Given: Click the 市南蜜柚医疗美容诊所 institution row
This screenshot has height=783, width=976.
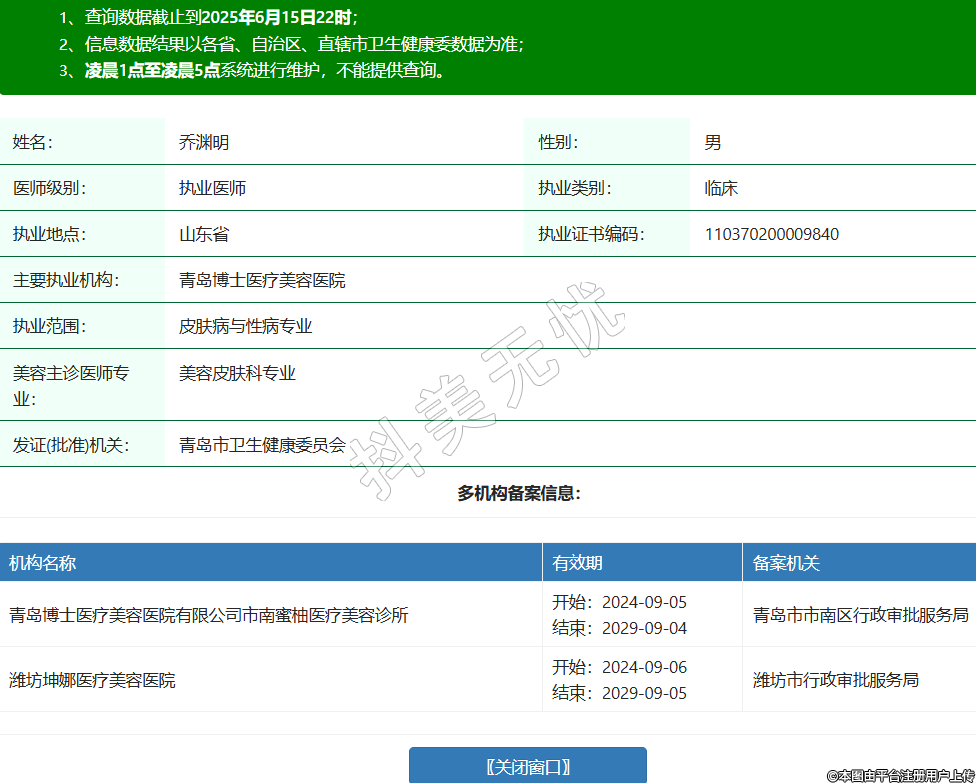Looking at the screenshot, I should [208, 615].
